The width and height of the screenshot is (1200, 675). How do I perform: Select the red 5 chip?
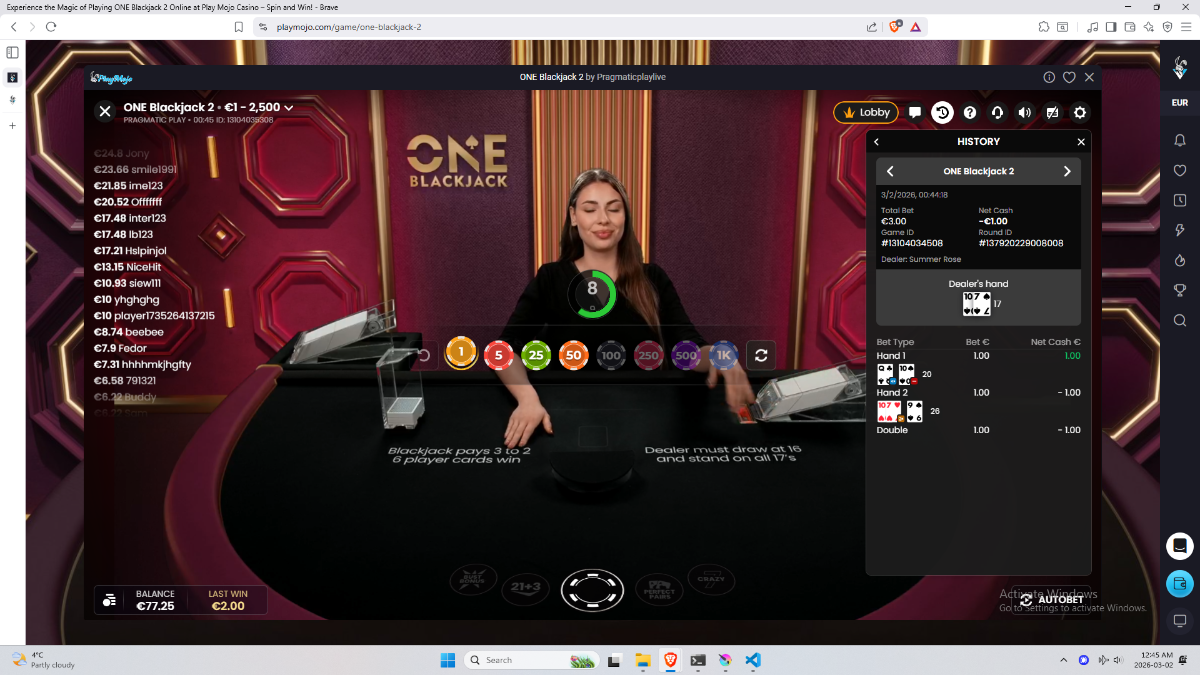pos(499,355)
